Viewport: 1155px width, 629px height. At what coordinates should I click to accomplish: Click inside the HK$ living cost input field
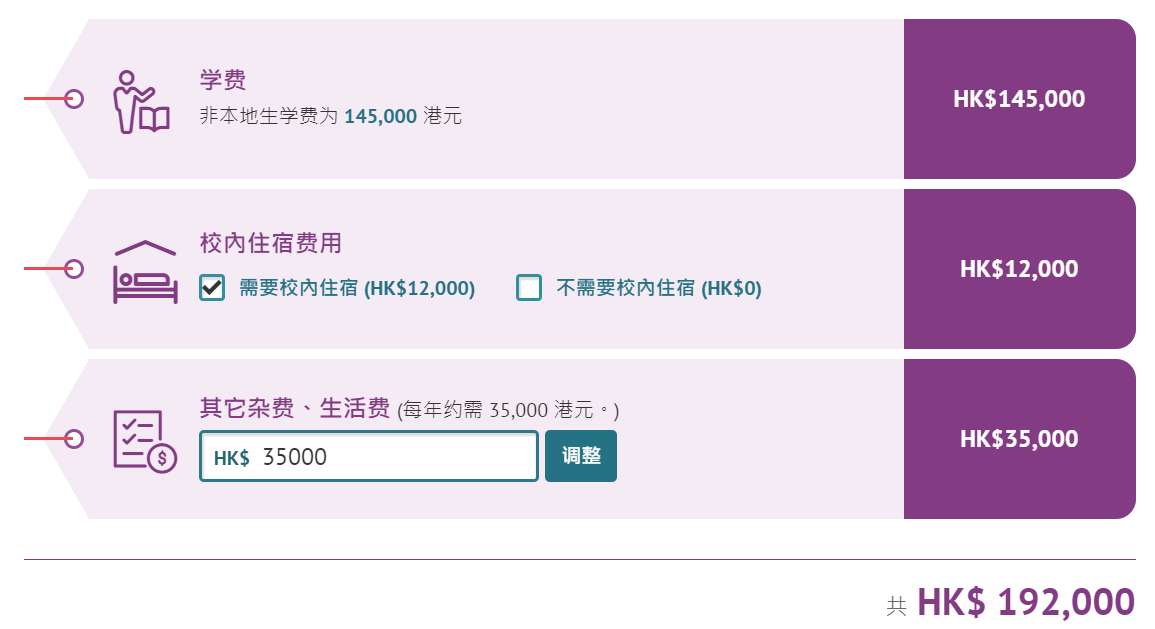(x=370, y=456)
